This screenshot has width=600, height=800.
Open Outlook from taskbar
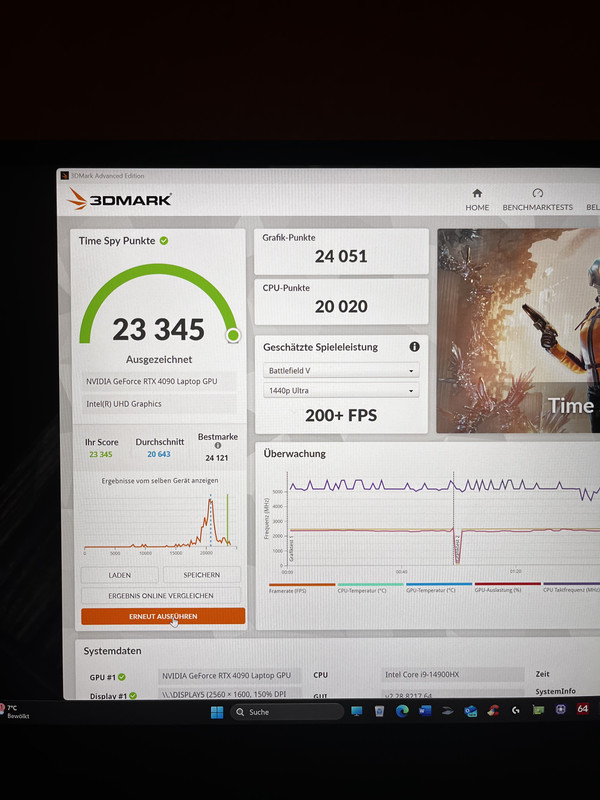click(470, 710)
